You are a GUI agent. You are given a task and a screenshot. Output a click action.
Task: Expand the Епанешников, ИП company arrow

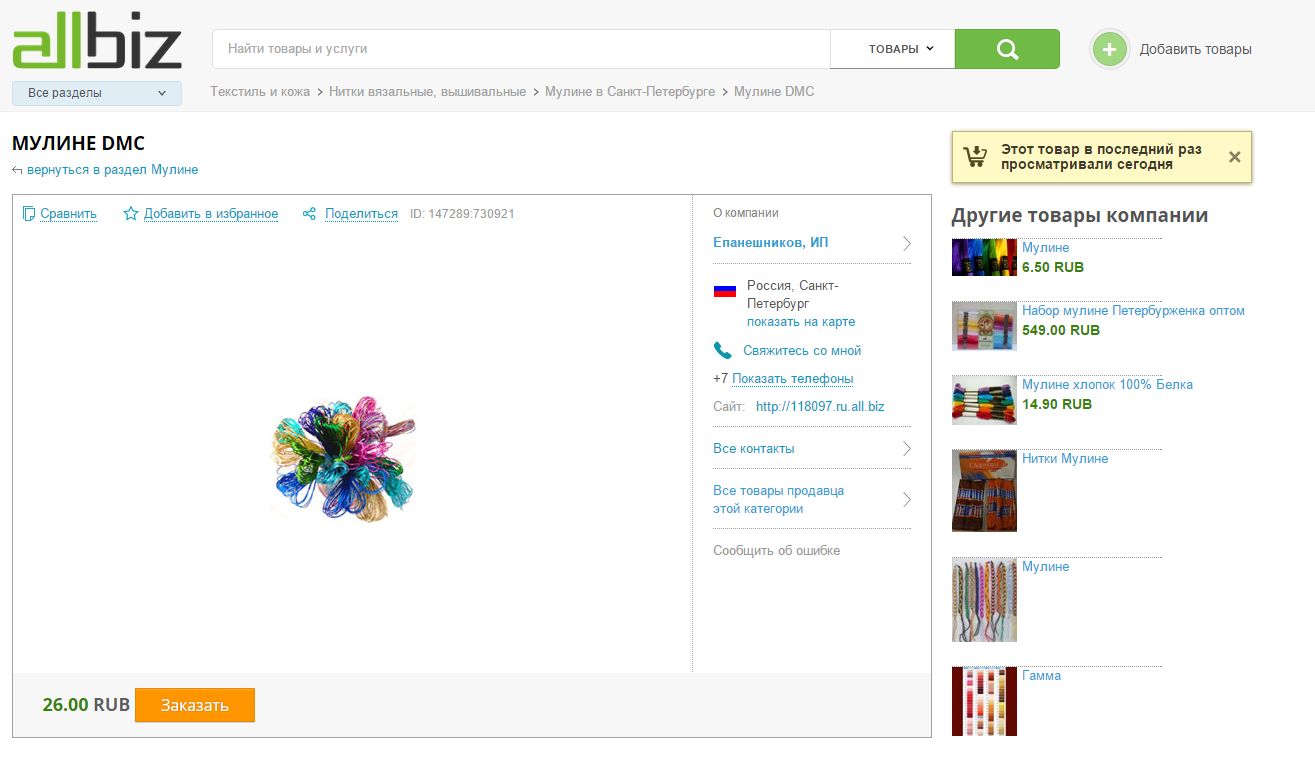tap(906, 243)
